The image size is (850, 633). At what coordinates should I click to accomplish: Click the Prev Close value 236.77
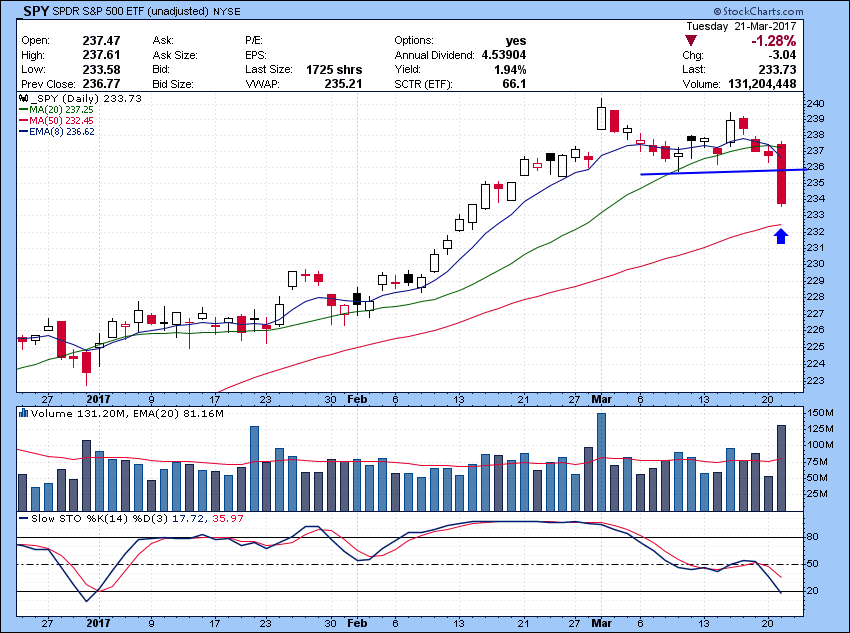(101, 84)
